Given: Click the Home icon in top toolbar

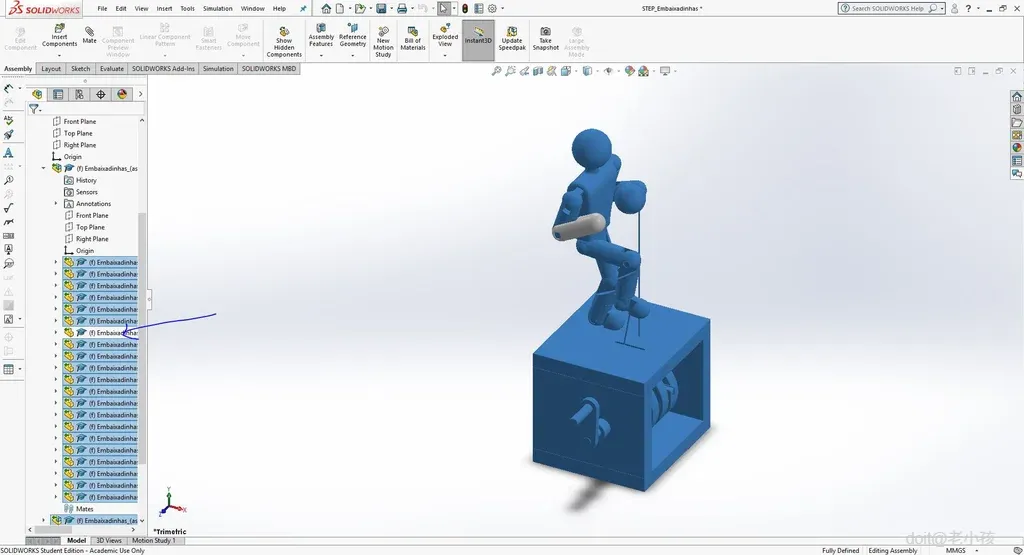Looking at the screenshot, I should click(x=326, y=8).
